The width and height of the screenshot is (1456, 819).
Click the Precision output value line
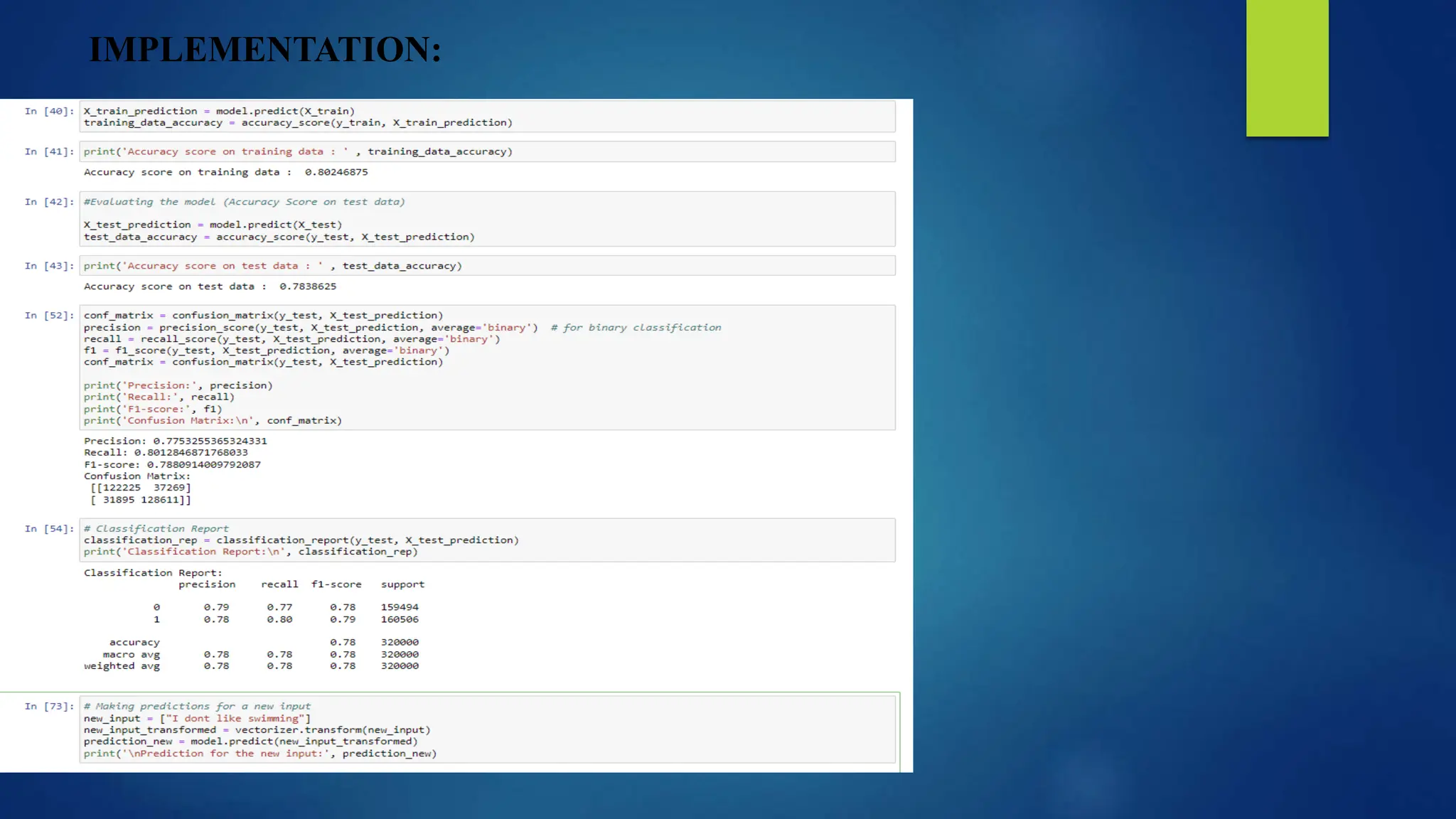[175, 441]
